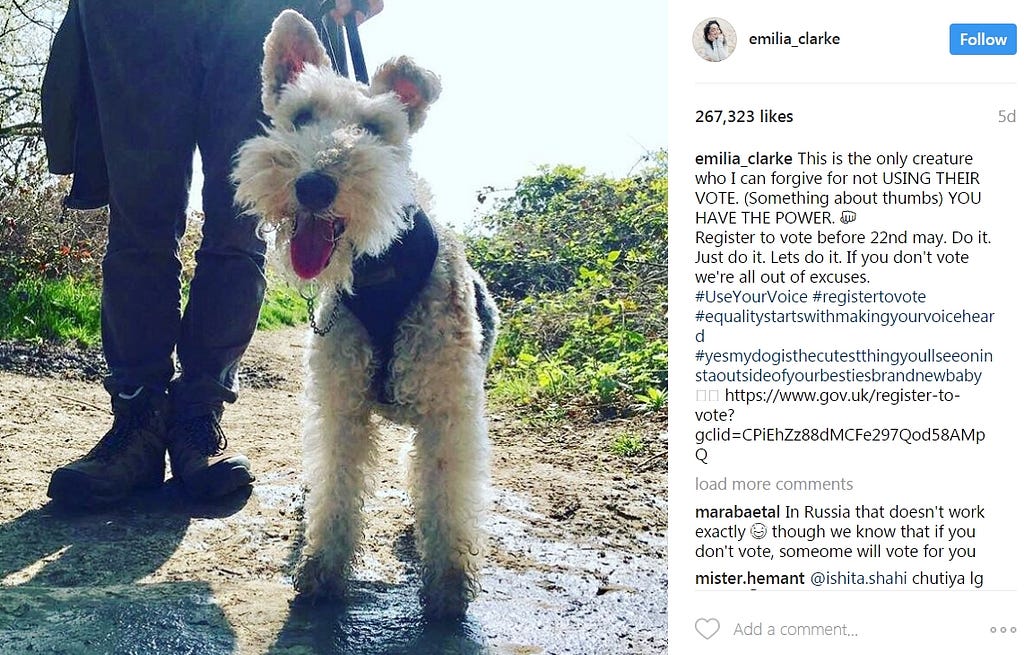
Task: Click the smiley emoji in marabaetal's comment
Action: [x=758, y=532]
